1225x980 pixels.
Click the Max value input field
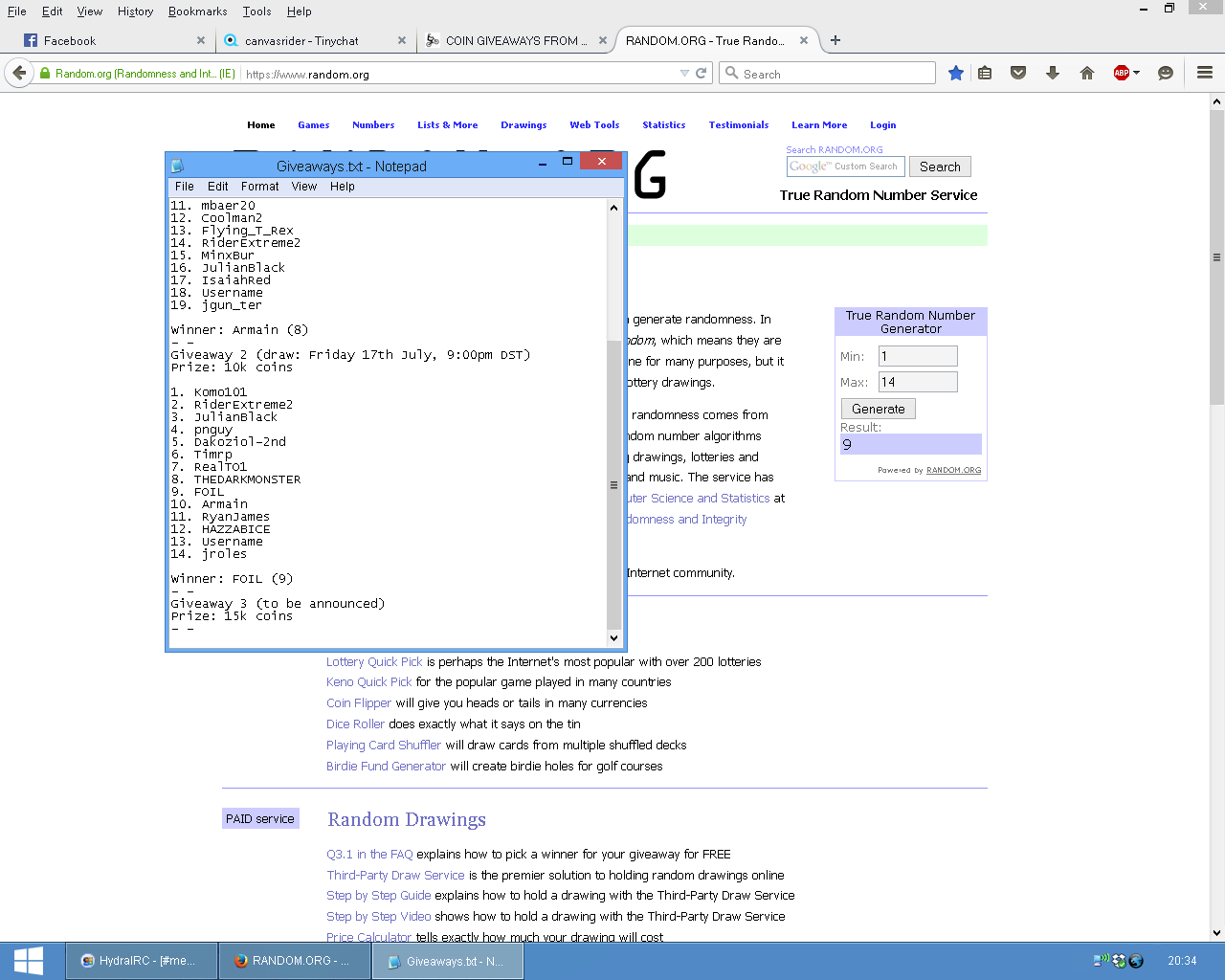918,382
